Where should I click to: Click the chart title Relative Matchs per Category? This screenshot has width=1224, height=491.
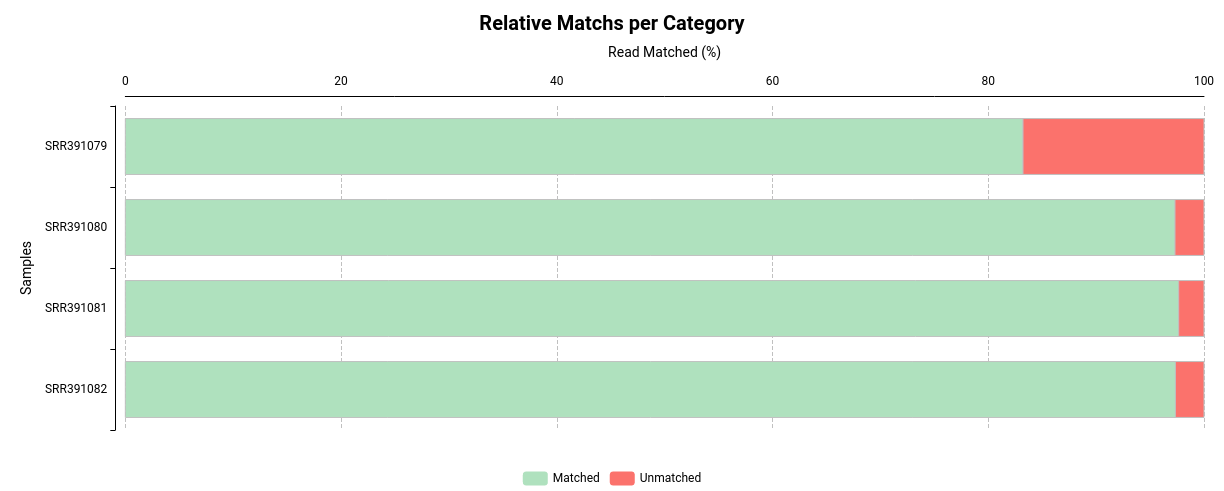coord(612,23)
